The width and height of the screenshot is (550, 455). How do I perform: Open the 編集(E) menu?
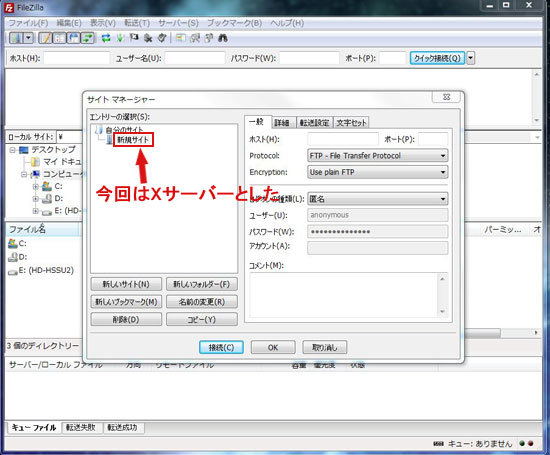point(69,23)
